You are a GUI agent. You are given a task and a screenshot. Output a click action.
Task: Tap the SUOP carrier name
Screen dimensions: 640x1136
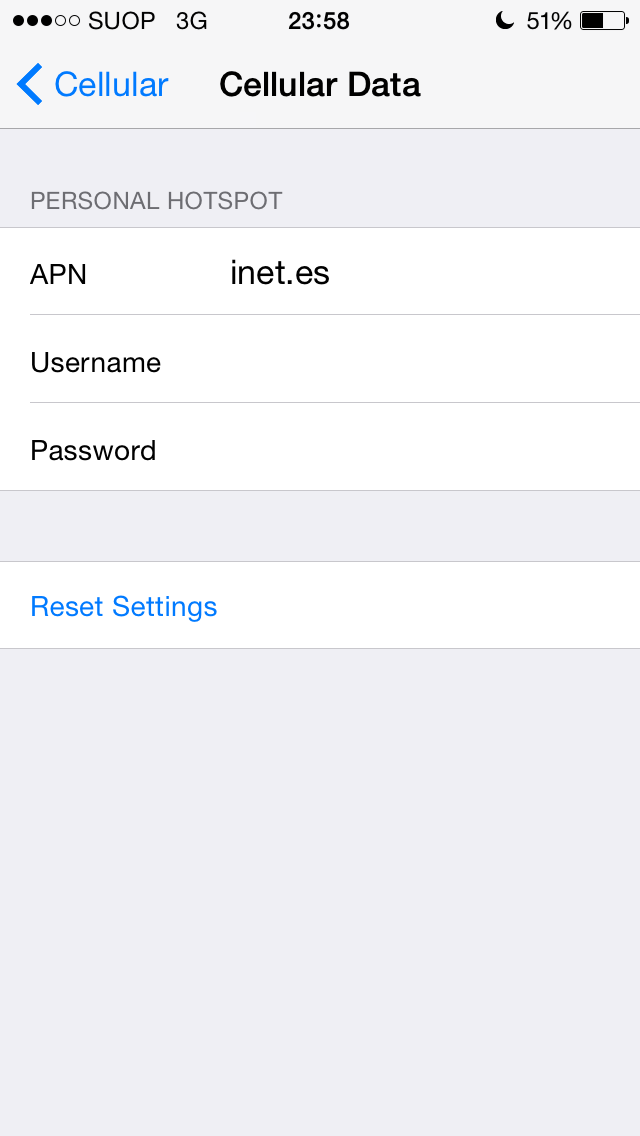tap(121, 22)
